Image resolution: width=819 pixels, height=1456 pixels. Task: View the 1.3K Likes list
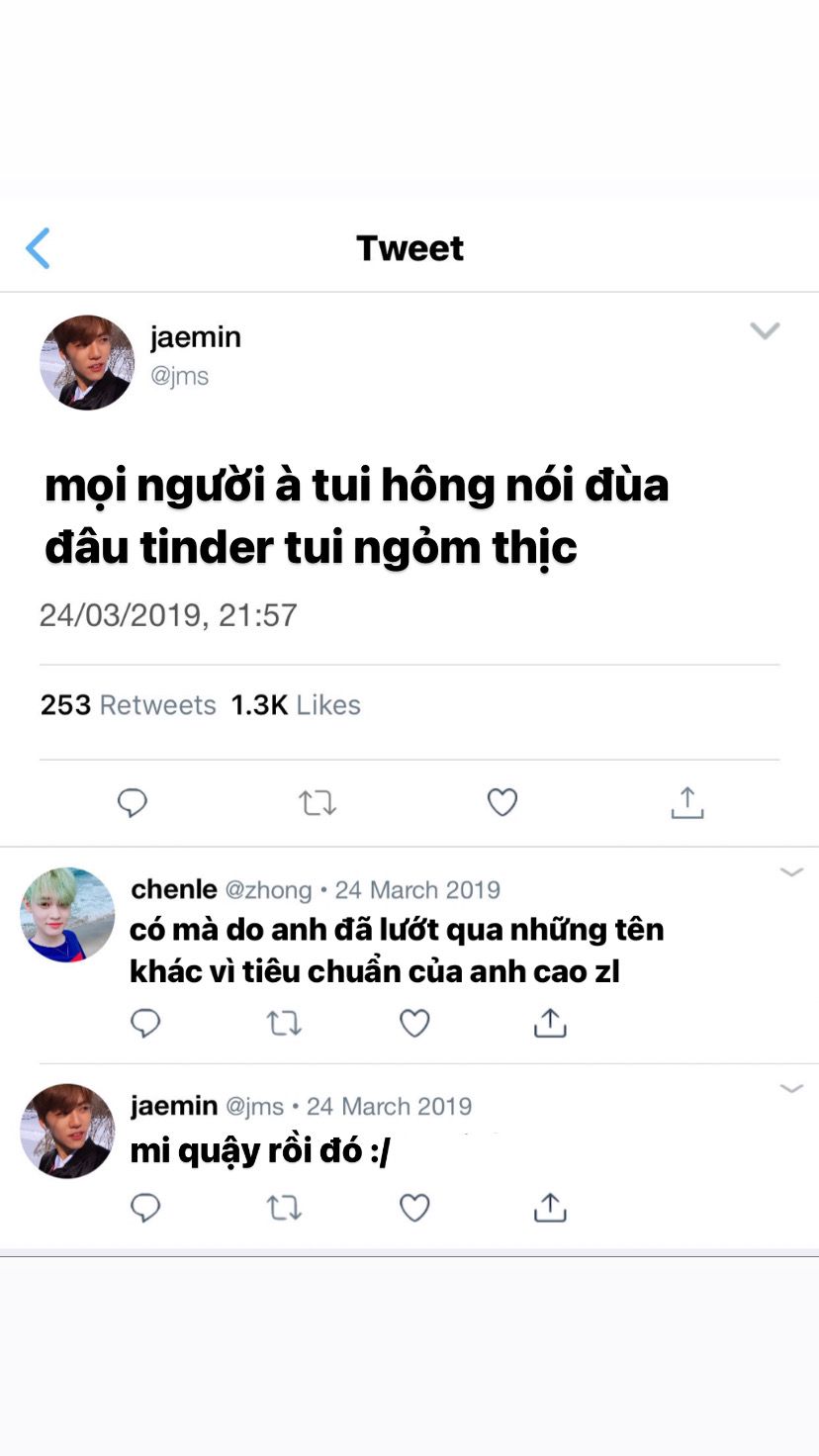click(x=296, y=705)
